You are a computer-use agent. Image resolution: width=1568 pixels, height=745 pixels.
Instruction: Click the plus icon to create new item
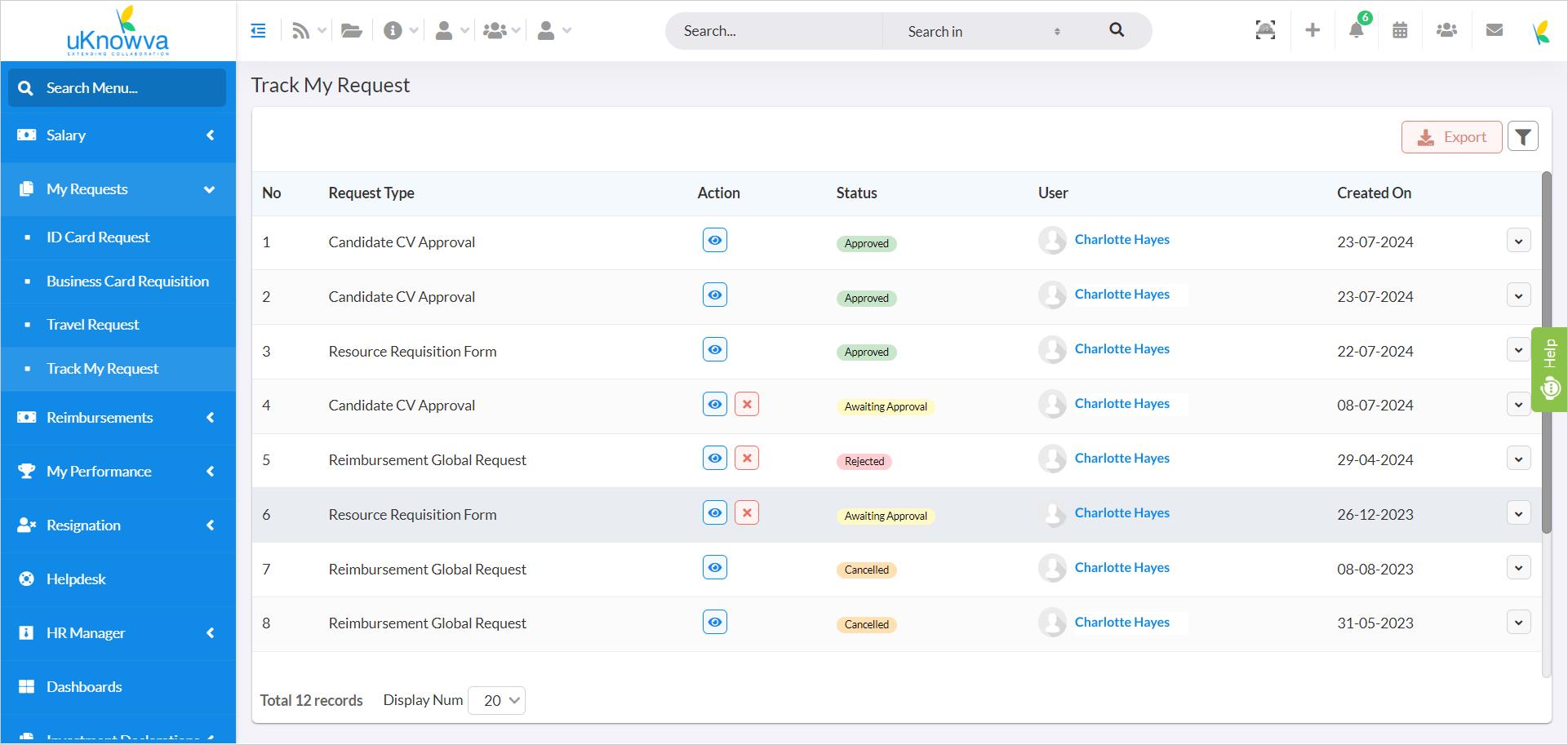pos(1313,30)
